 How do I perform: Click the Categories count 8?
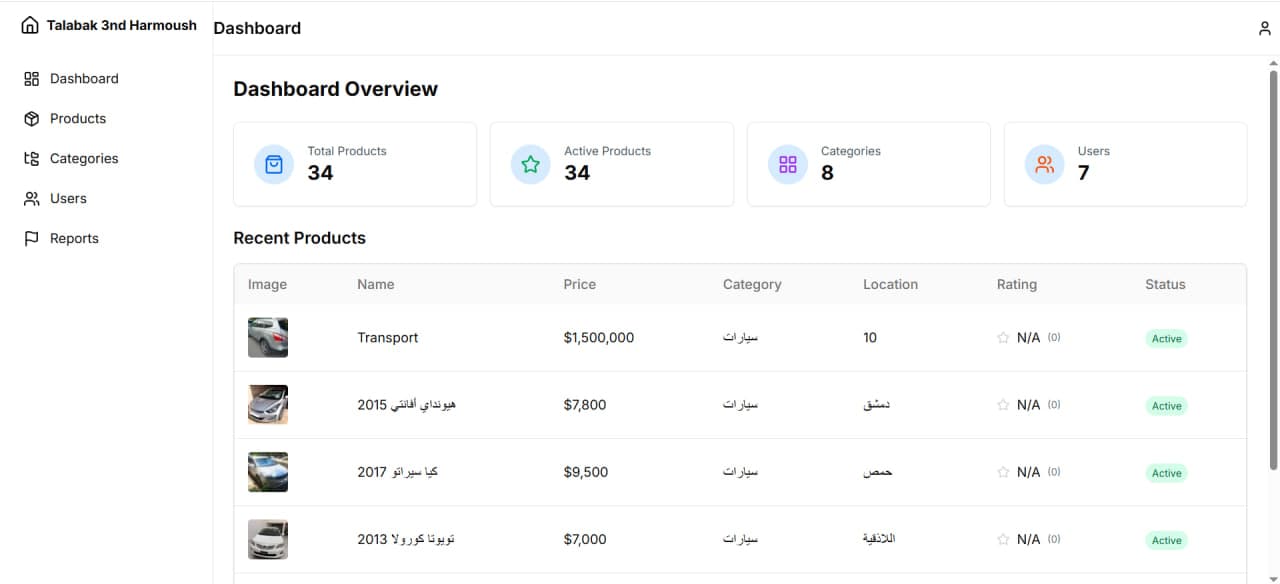[x=827, y=173]
